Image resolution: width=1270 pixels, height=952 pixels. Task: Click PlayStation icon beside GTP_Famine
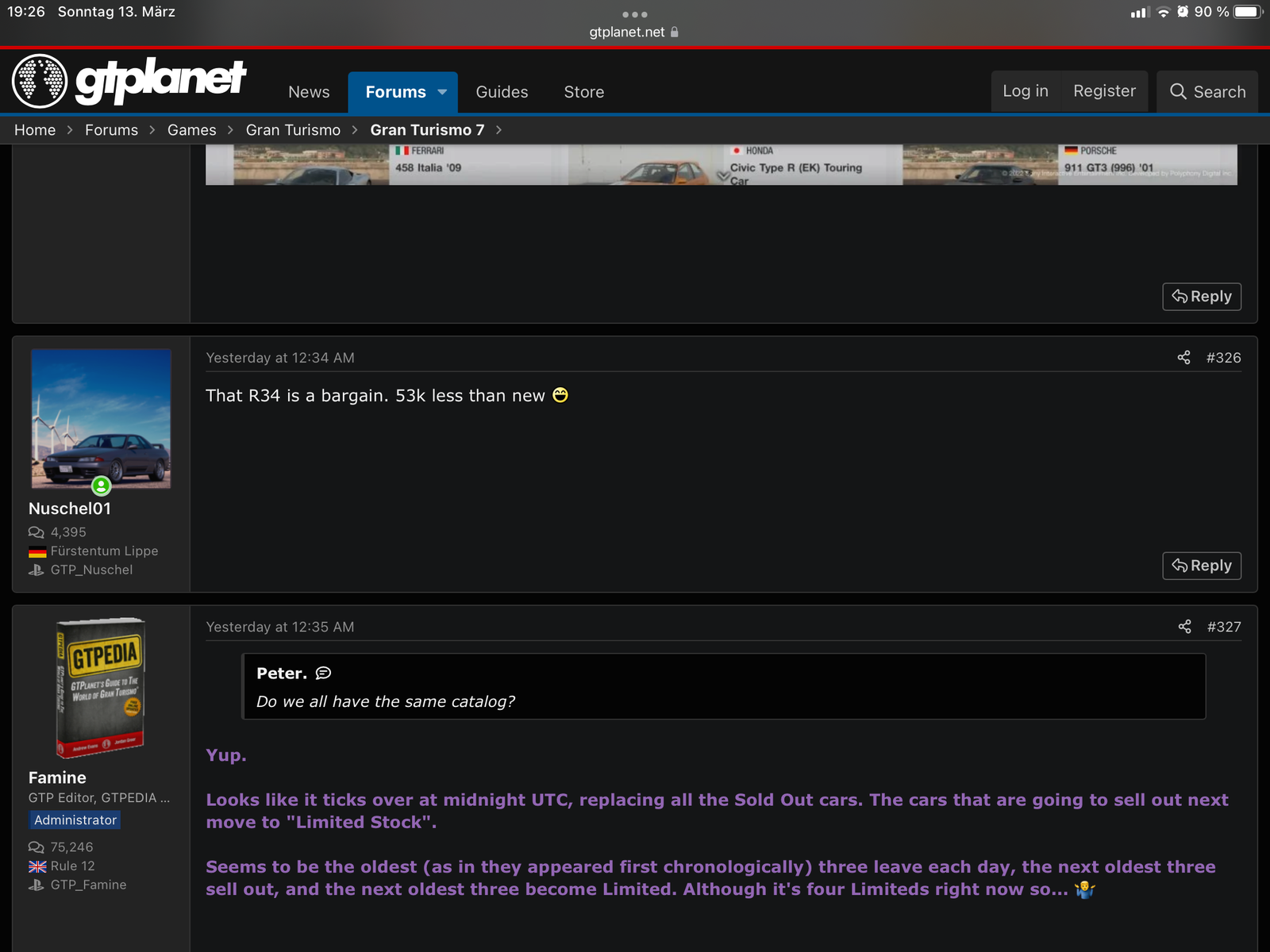[37, 885]
